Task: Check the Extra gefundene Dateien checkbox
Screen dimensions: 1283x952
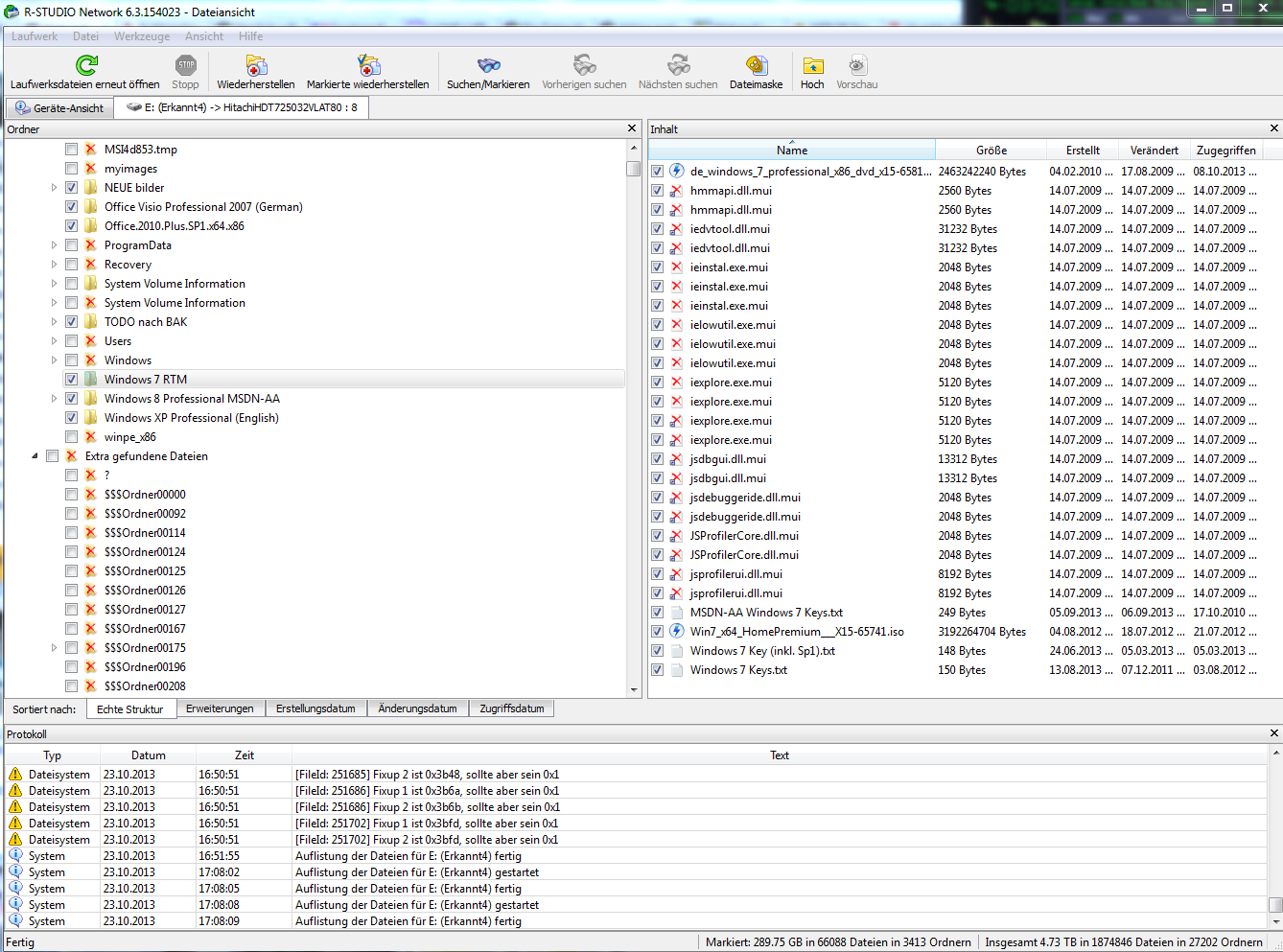Action: click(x=53, y=456)
